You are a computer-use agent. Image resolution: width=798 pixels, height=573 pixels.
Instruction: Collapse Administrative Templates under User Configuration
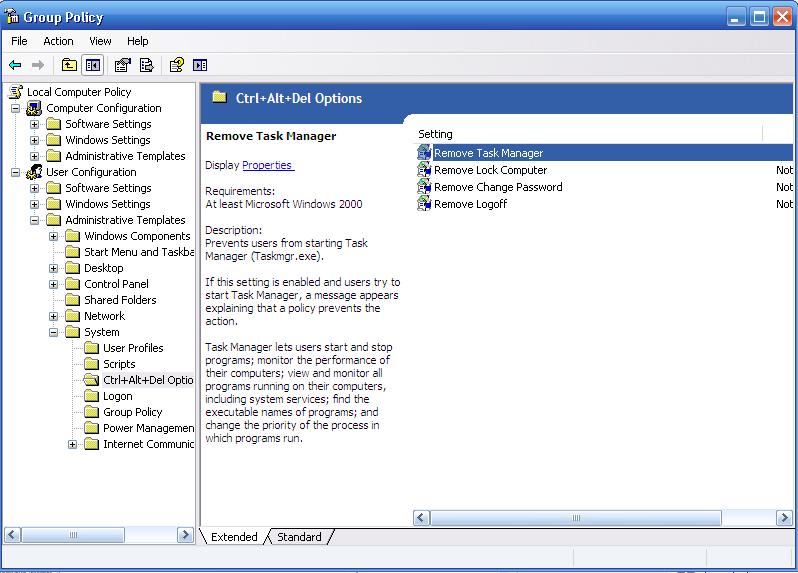pyautogui.click(x=34, y=220)
